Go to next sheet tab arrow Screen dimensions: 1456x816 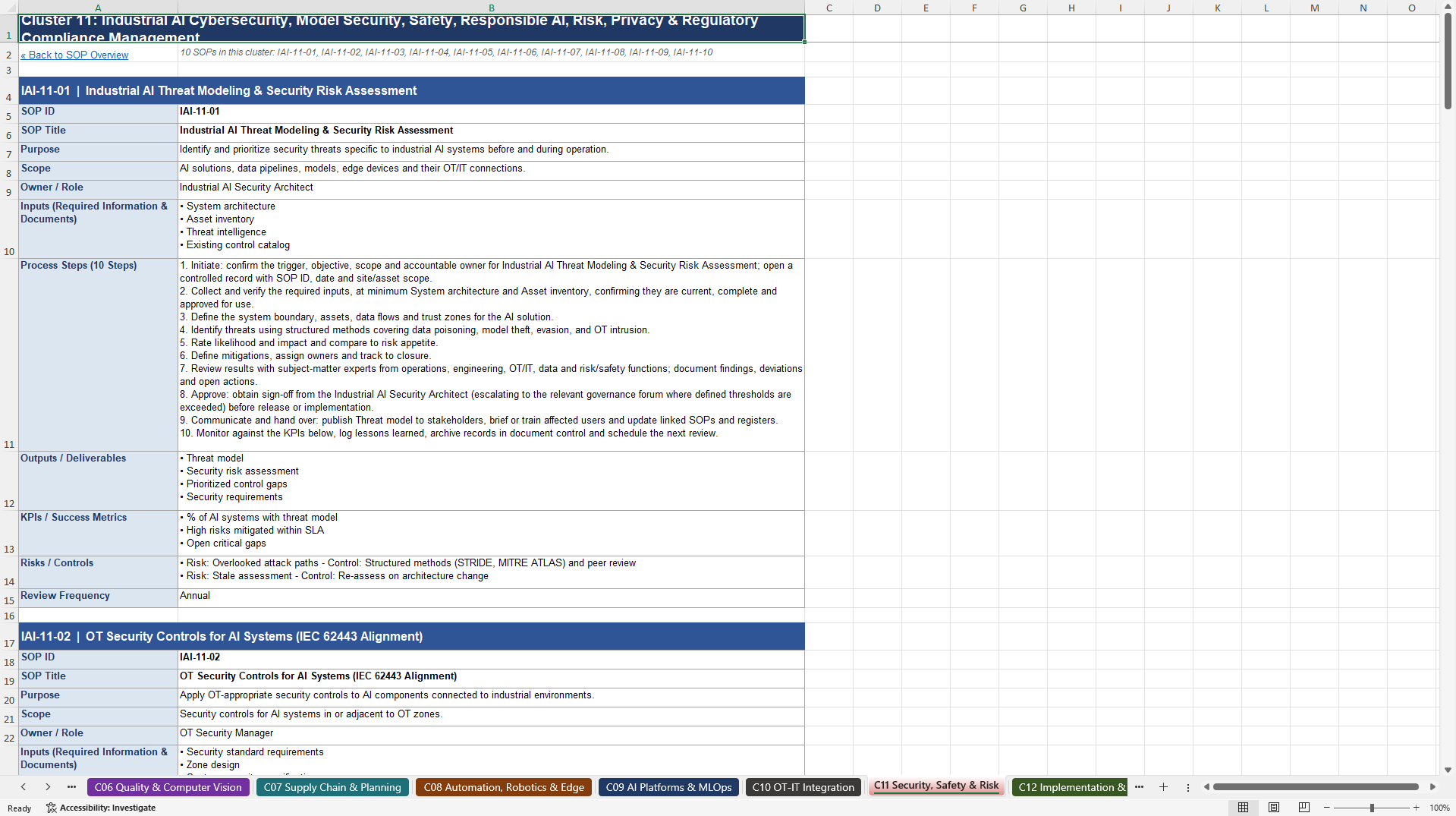(48, 787)
